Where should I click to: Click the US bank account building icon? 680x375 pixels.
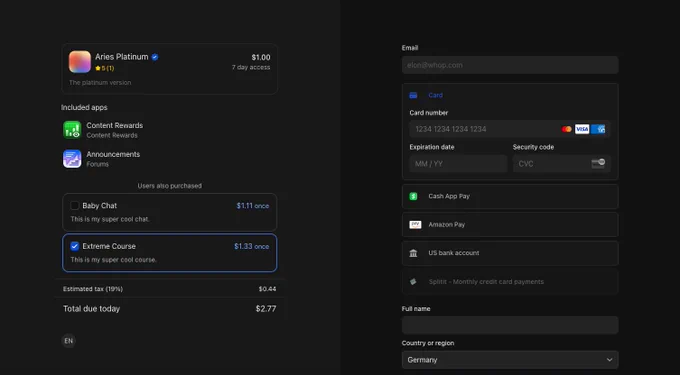(x=413, y=253)
